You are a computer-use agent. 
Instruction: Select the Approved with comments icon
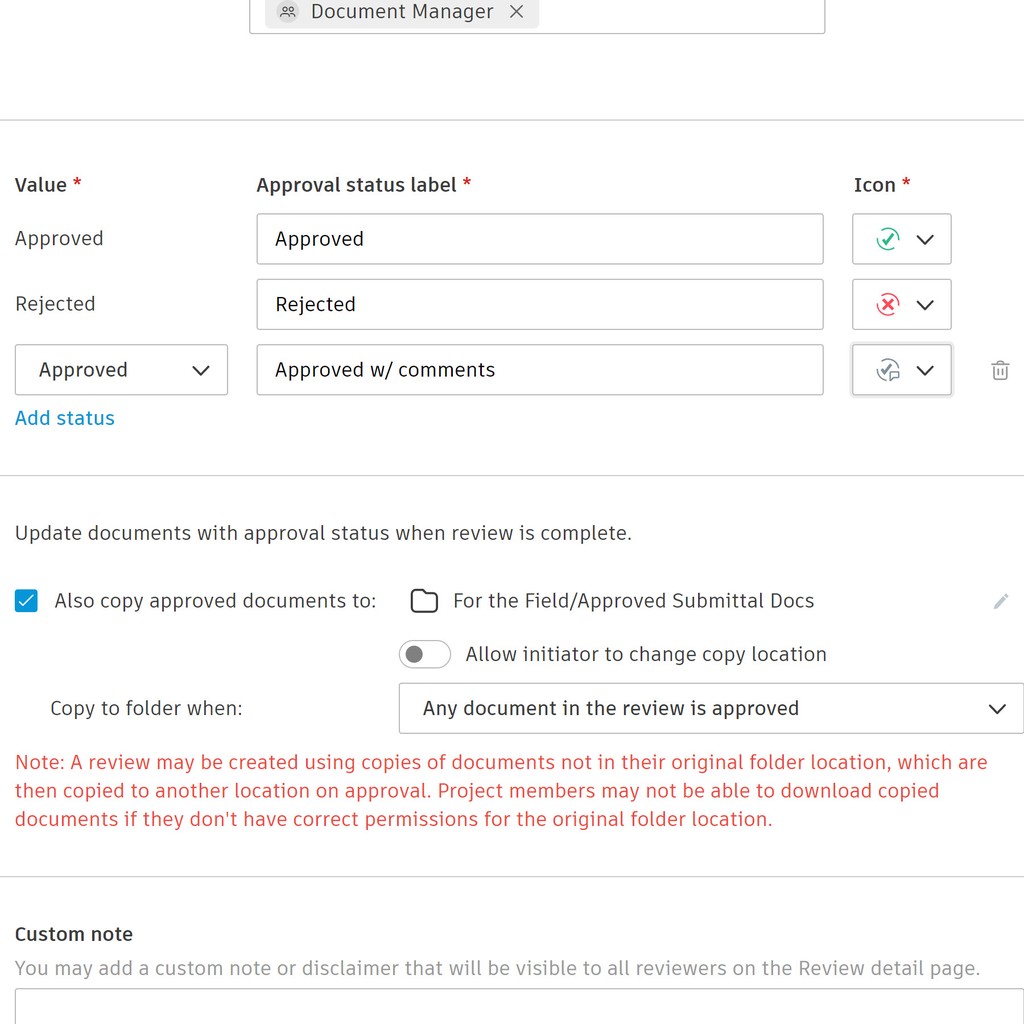888,370
